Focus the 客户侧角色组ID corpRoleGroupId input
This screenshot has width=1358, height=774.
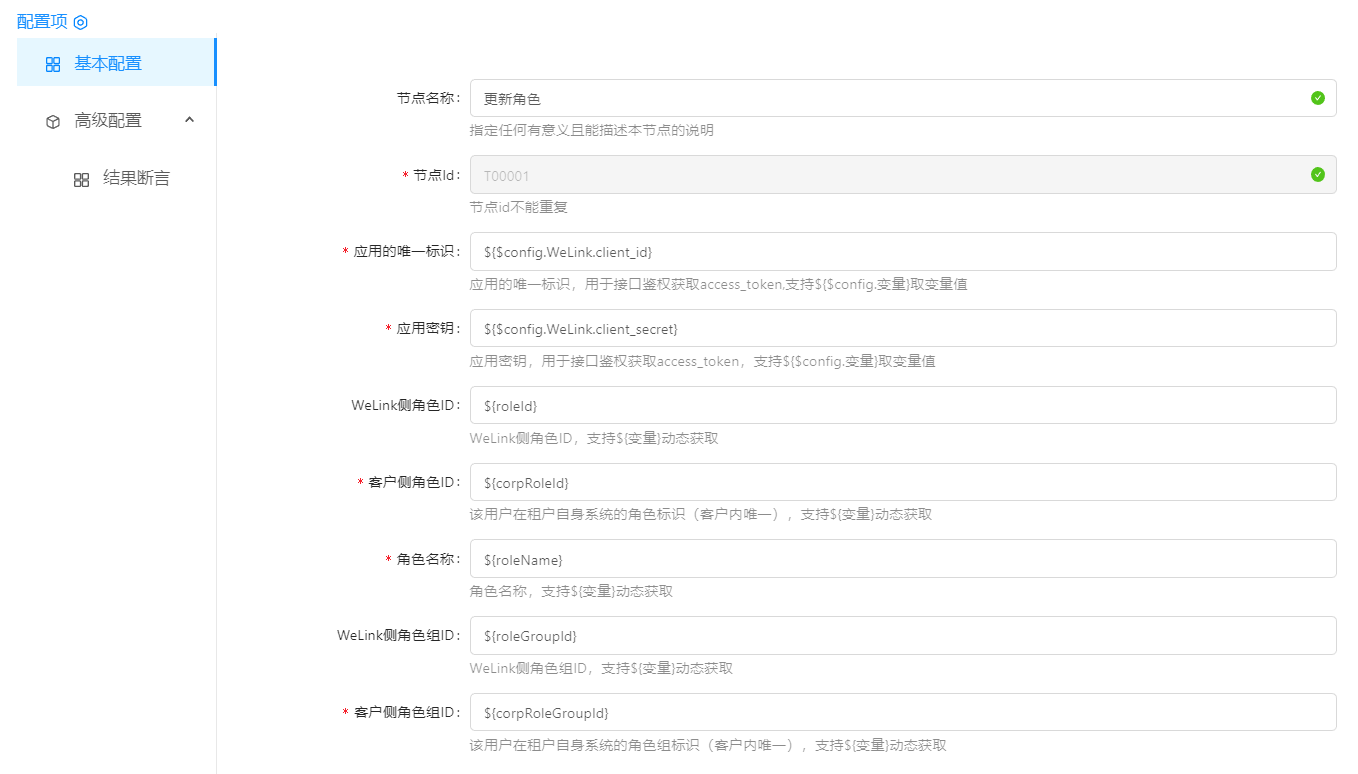click(x=902, y=712)
